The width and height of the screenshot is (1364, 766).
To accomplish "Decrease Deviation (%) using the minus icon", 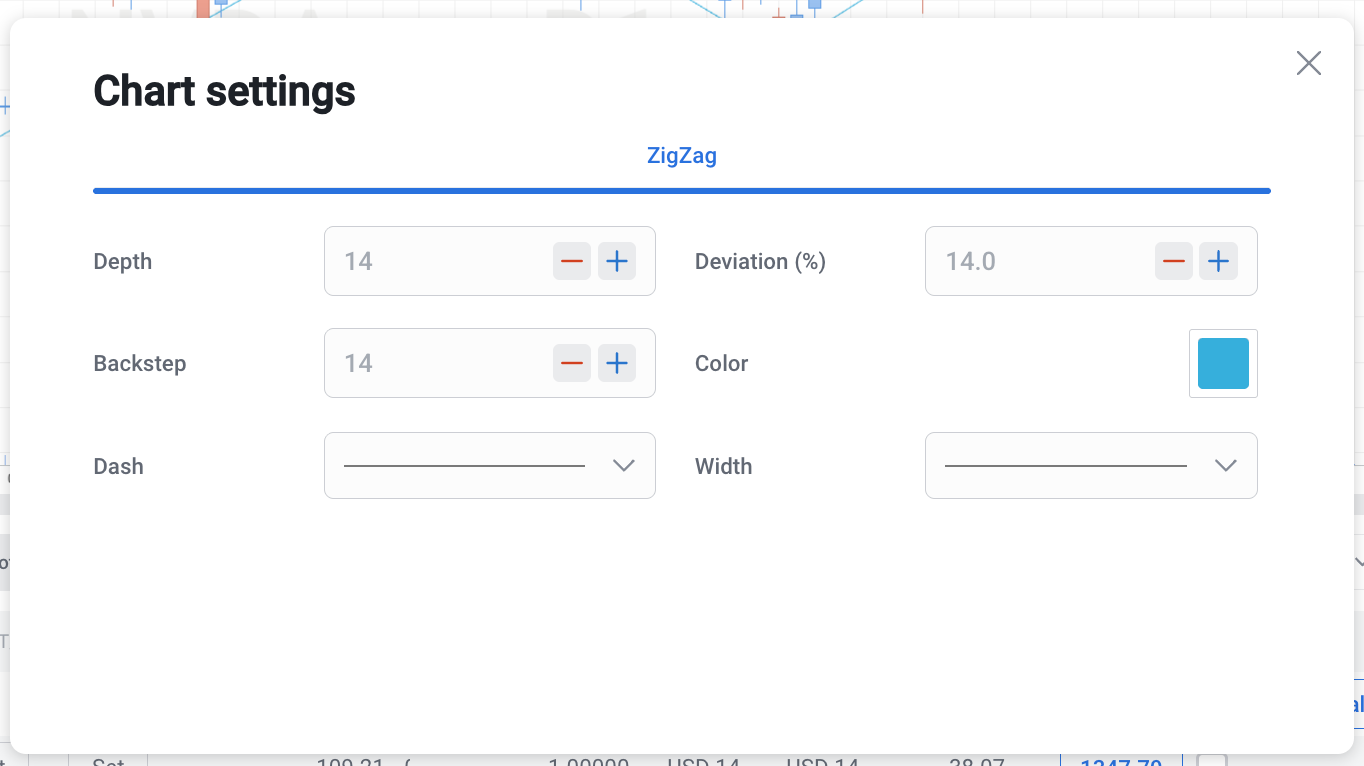I will pos(1174,261).
